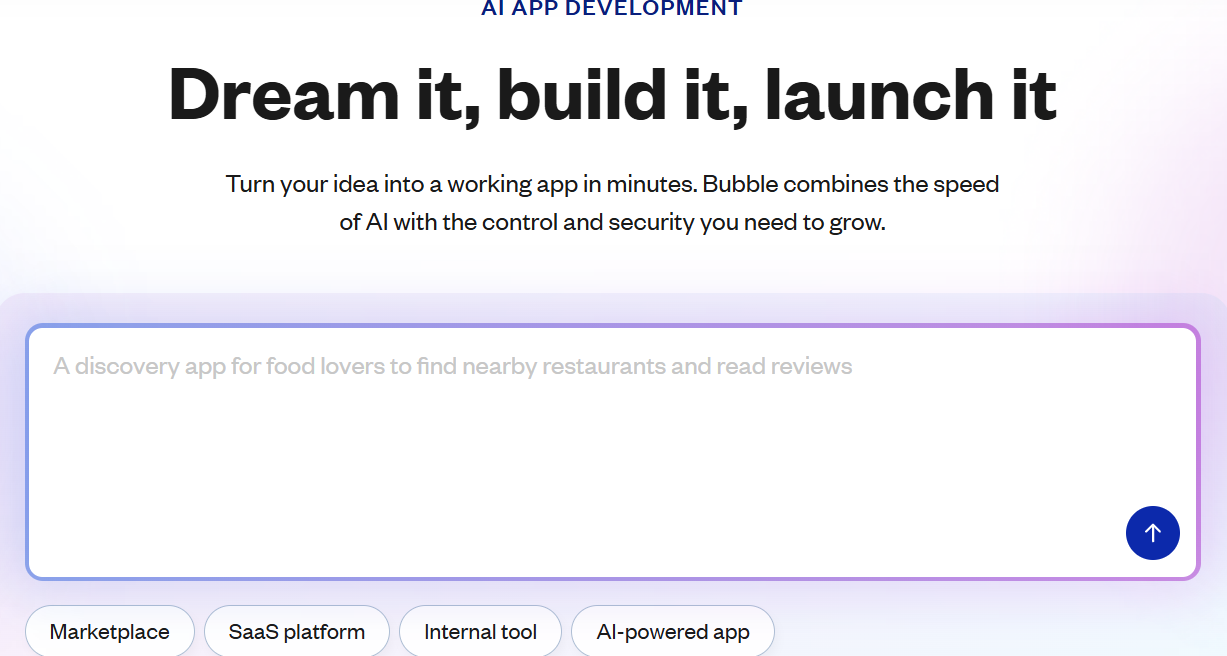
Task: Choose the SaaS platform template chip
Action: pos(297,631)
